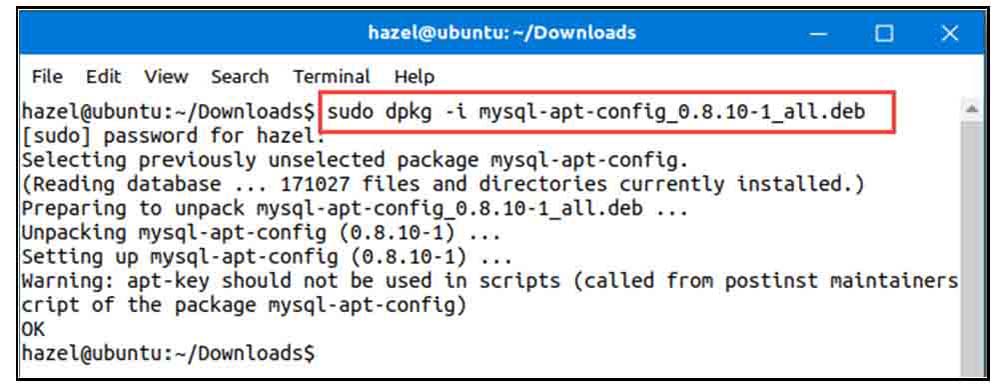The height and width of the screenshot is (391, 1000).
Task: Open the Search menu
Action: [x=240, y=77]
